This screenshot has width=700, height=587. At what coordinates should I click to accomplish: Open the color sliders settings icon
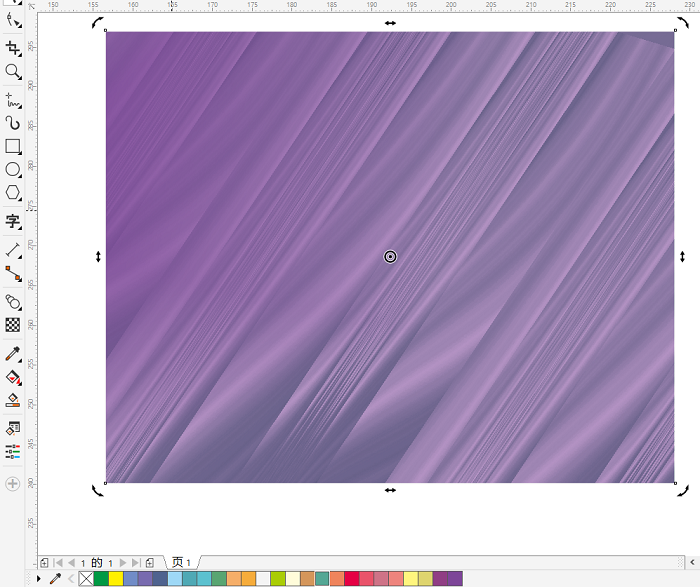coord(12,452)
